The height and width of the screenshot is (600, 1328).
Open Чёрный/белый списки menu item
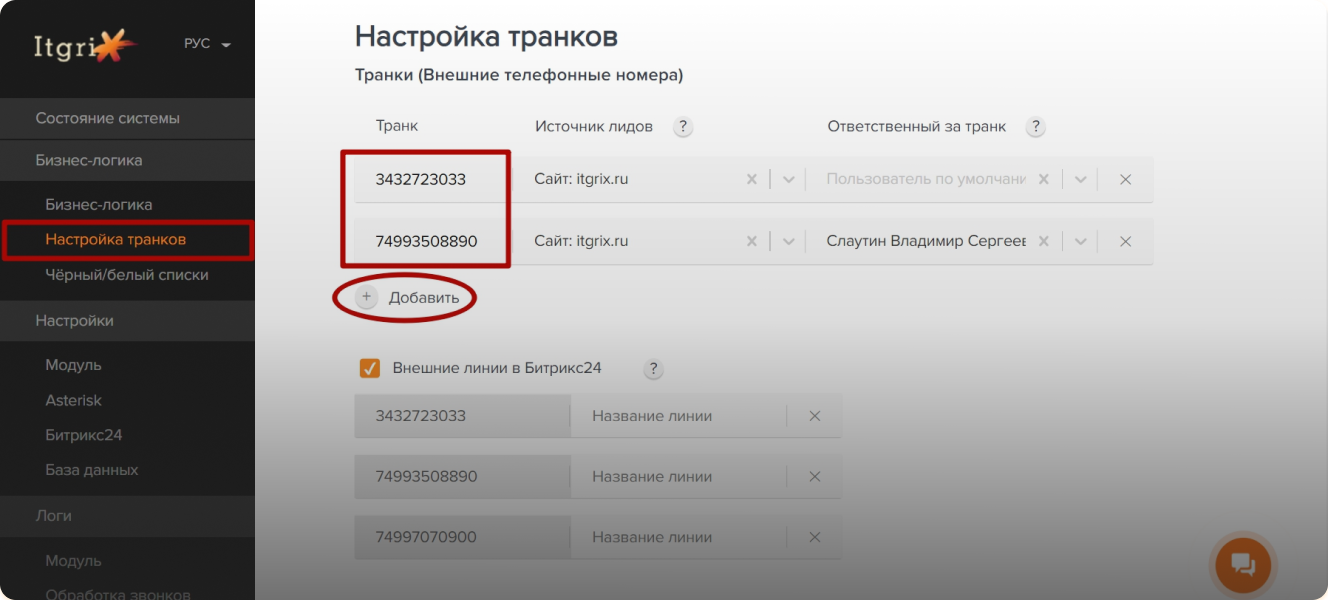tap(126, 275)
